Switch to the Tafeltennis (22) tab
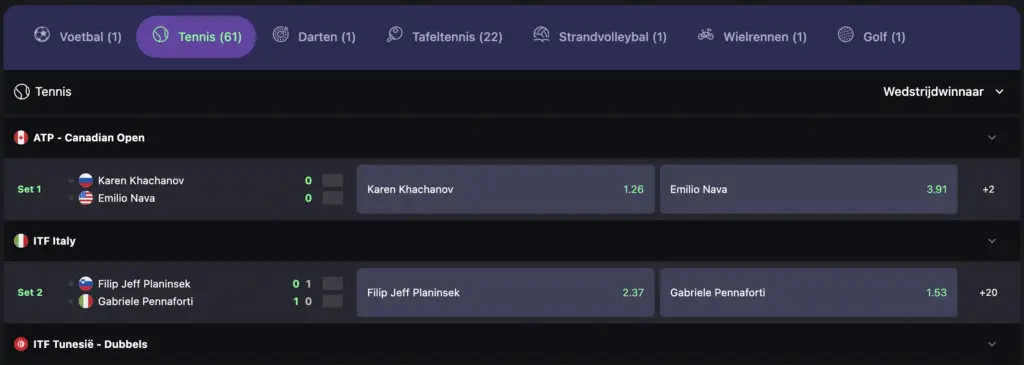Image resolution: width=1024 pixels, height=365 pixels. tap(445, 37)
